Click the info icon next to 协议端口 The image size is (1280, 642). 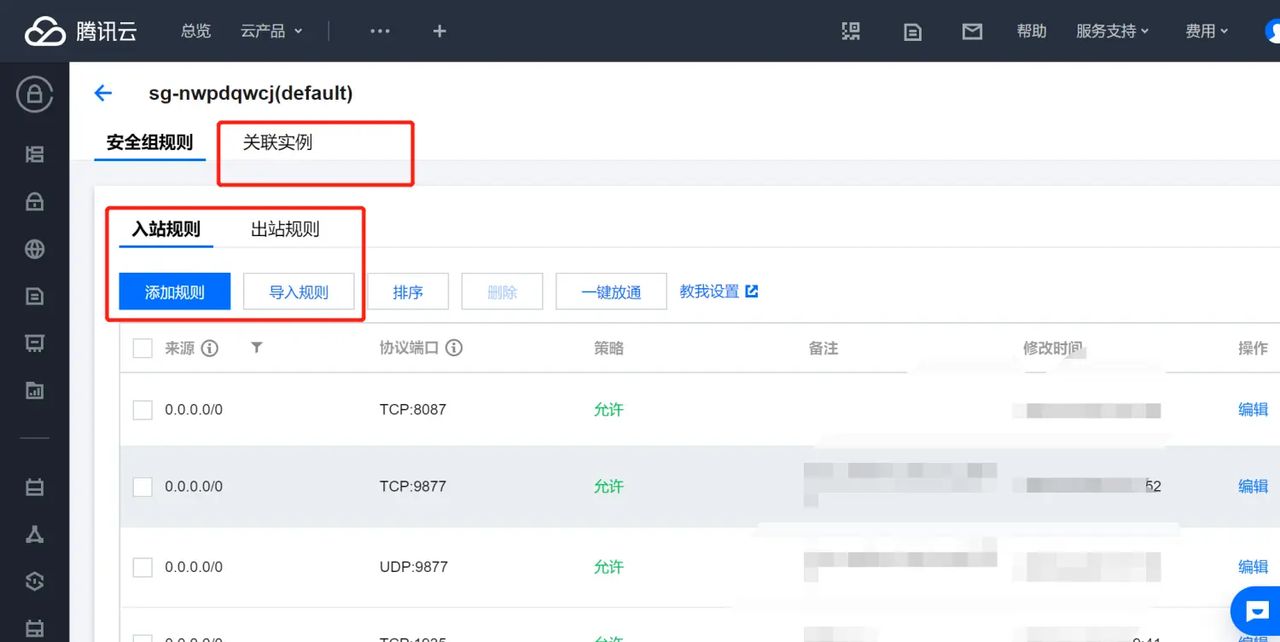point(453,348)
